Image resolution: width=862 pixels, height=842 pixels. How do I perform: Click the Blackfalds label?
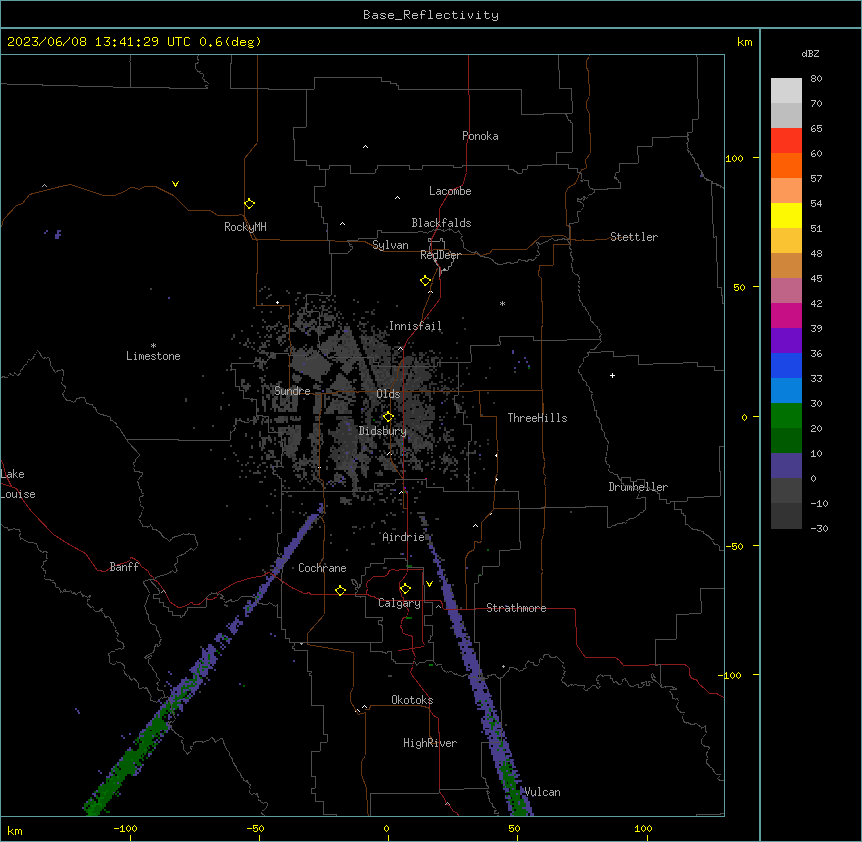(x=441, y=223)
